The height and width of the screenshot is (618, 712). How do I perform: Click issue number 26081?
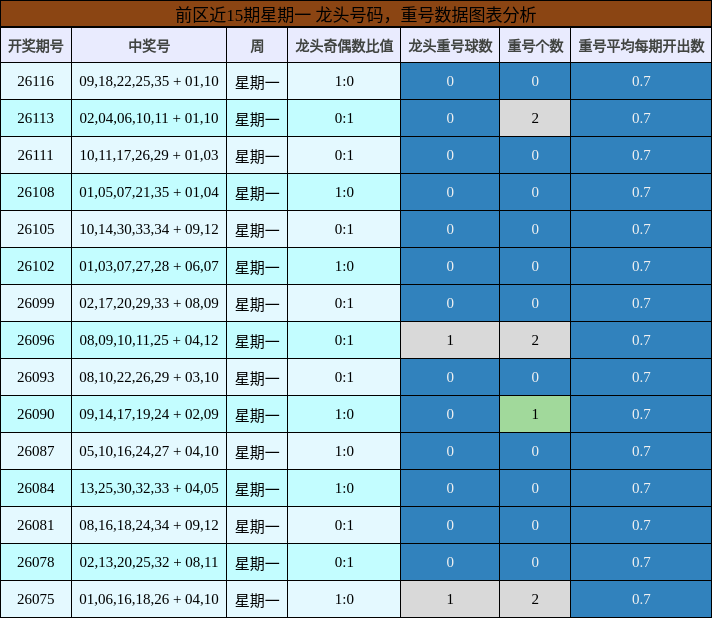click(36, 525)
